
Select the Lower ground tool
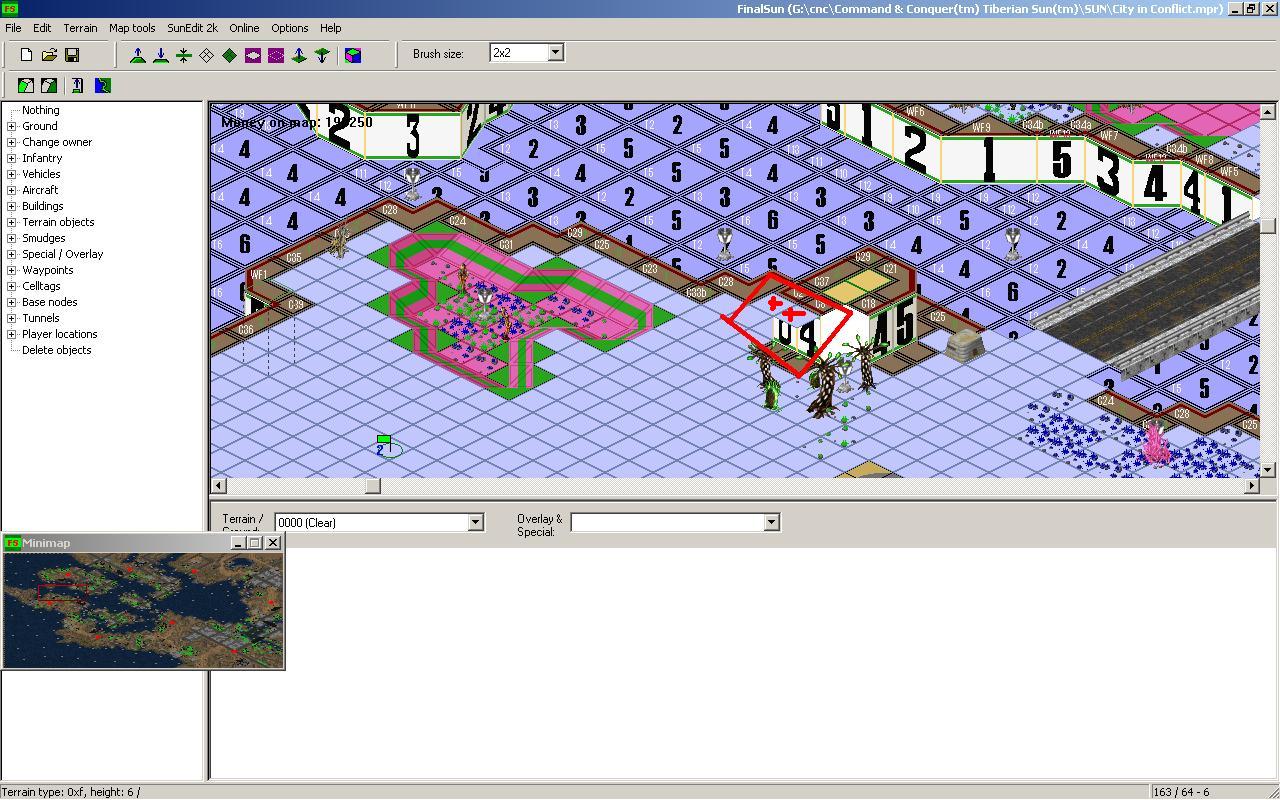pyautogui.click(x=161, y=55)
